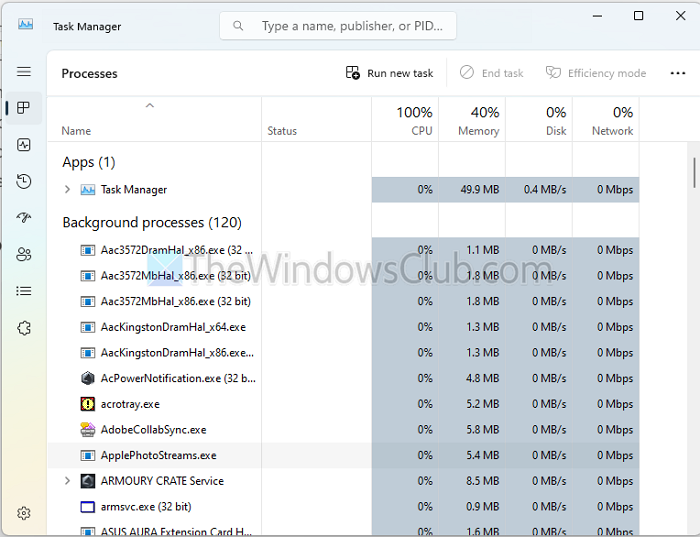700x537 pixels.
Task: Click AcPowerNotification.exe 4.8 MB memory cell
Action: pyautogui.click(x=472, y=378)
